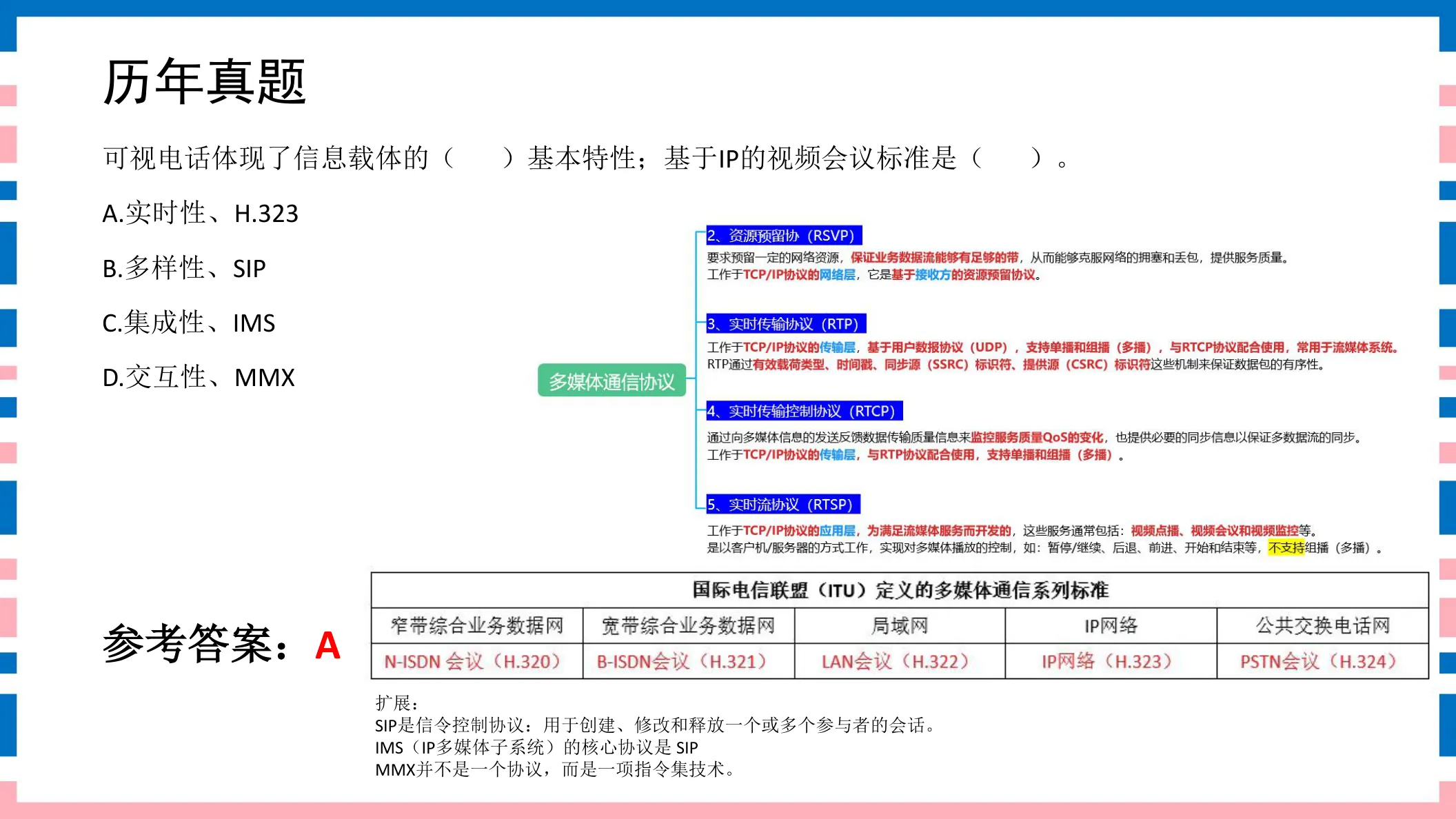The width and height of the screenshot is (1456, 819).
Task: Select option B.多样性、SIP
Action: (x=184, y=267)
